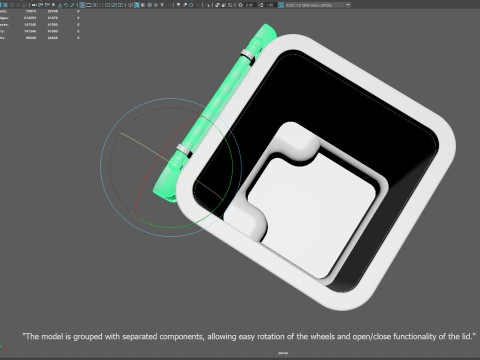This screenshot has height=360, width=480.
Task: Click the exposure reset icon
Action: pos(240,5)
